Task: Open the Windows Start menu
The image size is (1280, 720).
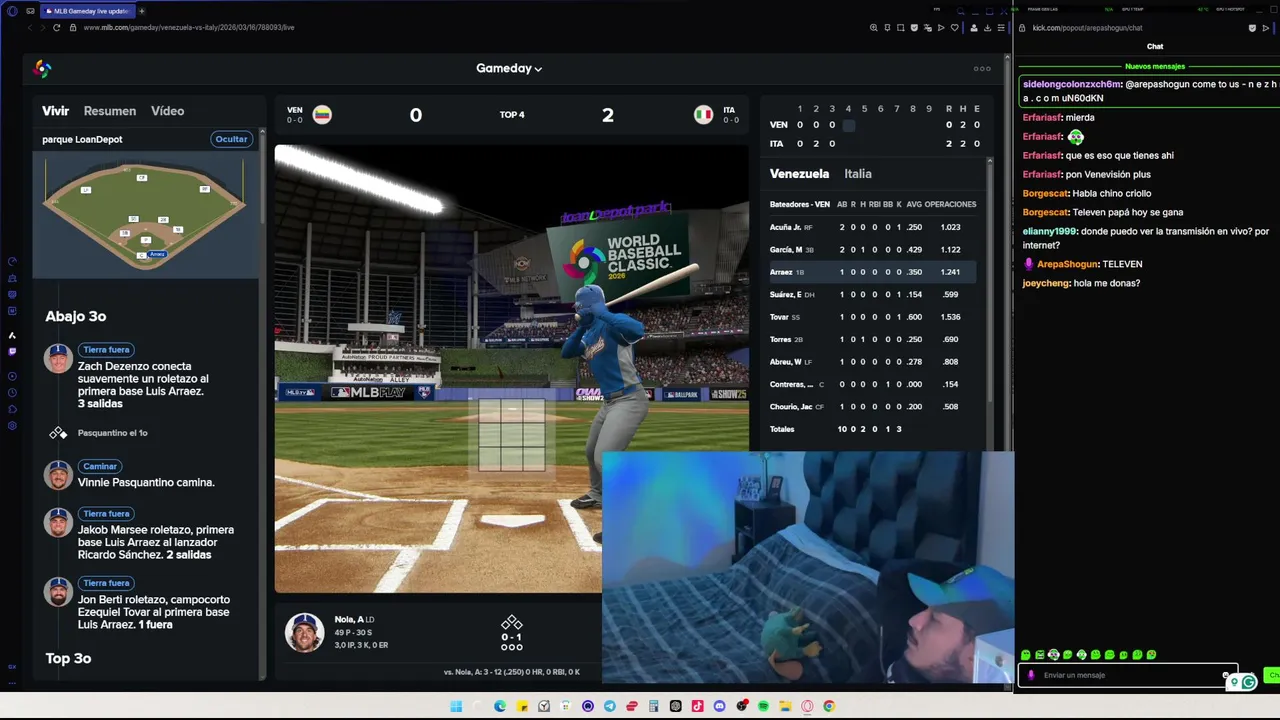Action: tap(456, 706)
